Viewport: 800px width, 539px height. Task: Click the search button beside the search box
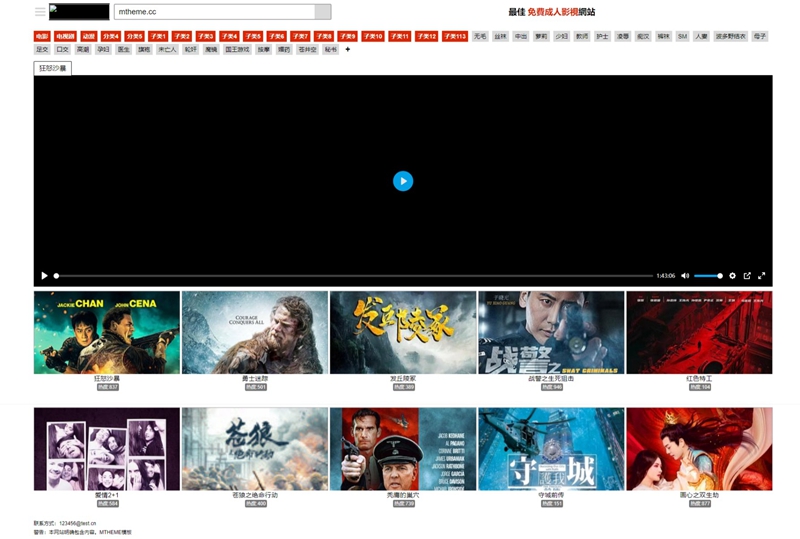tap(322, 12)
